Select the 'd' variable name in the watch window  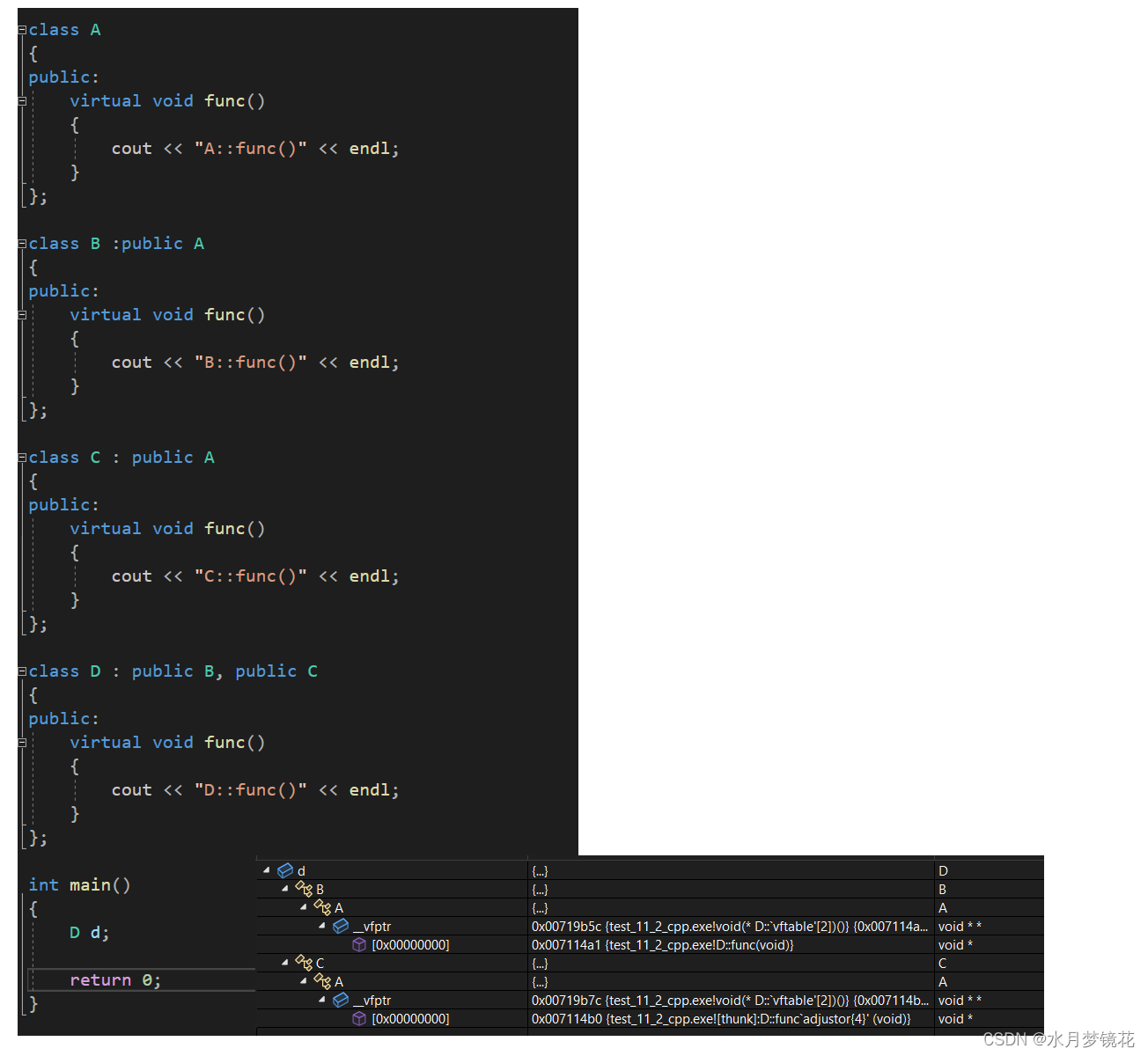[x=301, y=871]
